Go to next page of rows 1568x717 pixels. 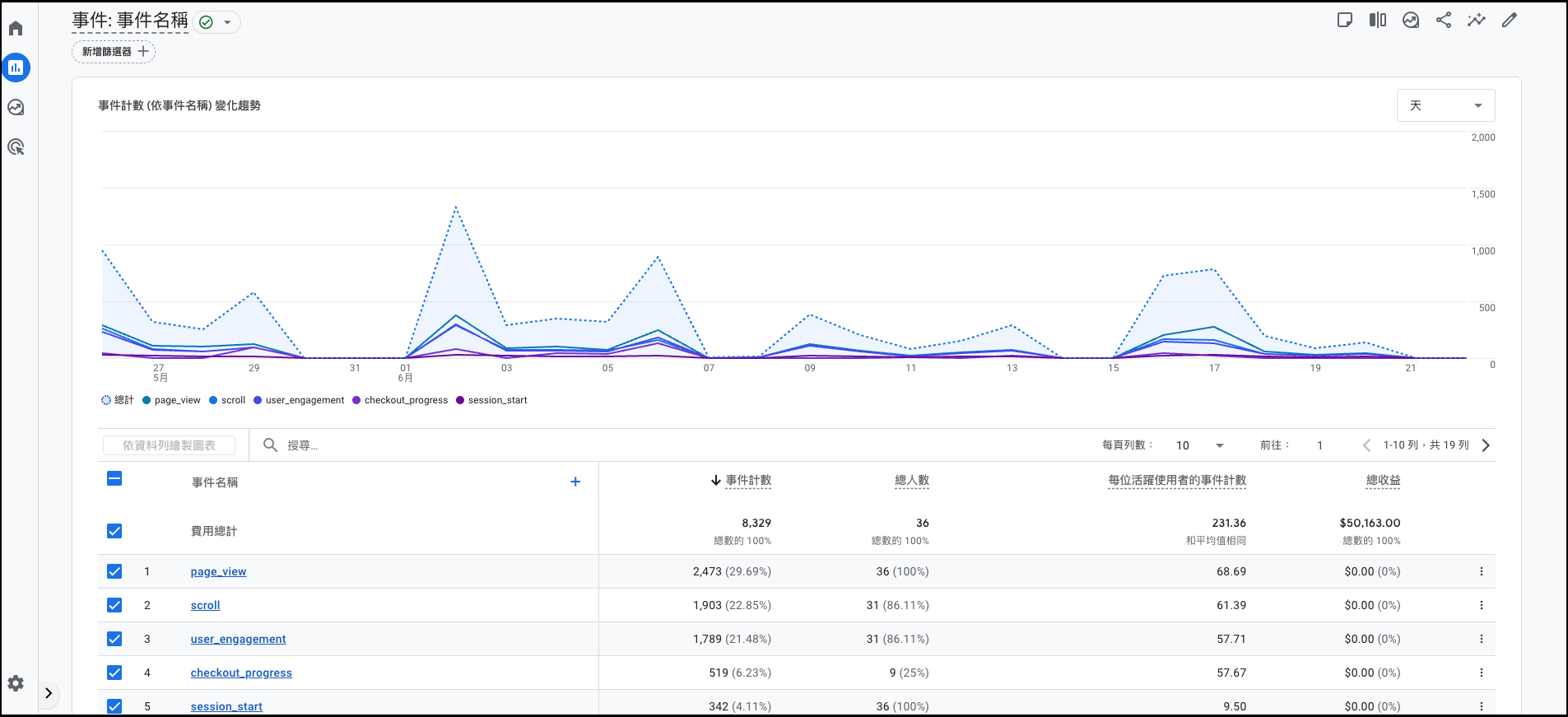point(1486,445)
